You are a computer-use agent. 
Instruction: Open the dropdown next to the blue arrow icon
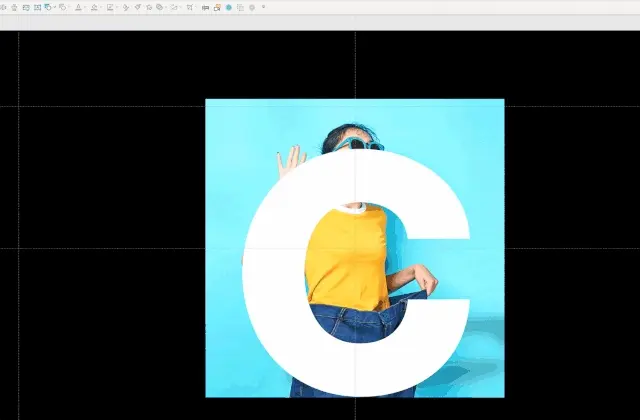pyautogui.click(x=55, y=7)
